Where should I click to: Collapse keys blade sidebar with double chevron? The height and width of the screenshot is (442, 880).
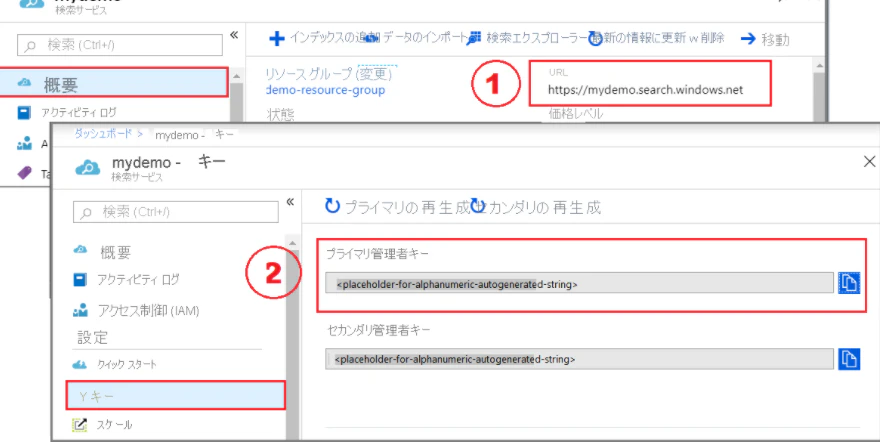click(290, 202)
